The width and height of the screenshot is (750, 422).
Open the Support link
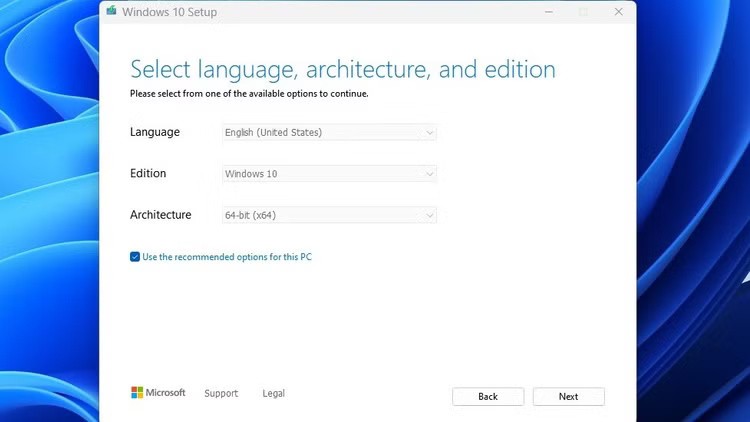221,394
